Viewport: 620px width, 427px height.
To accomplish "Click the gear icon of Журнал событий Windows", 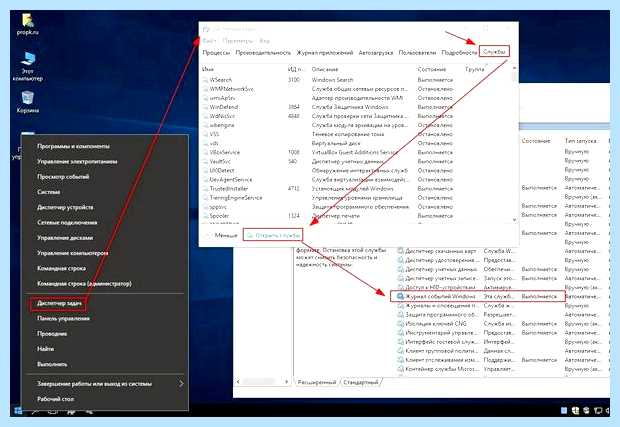I will [401, 296].
